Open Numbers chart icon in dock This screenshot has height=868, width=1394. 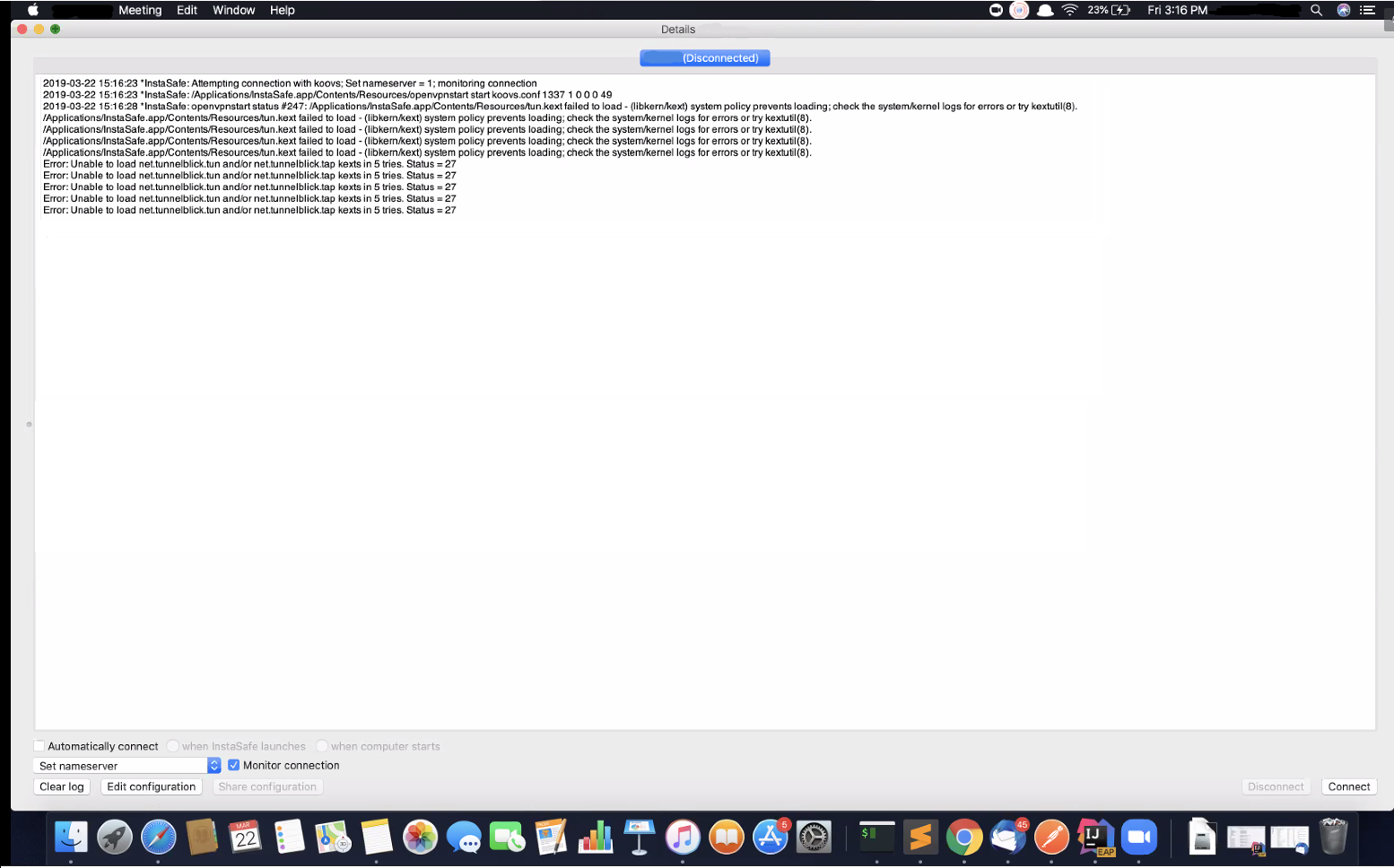click(595, 838)
